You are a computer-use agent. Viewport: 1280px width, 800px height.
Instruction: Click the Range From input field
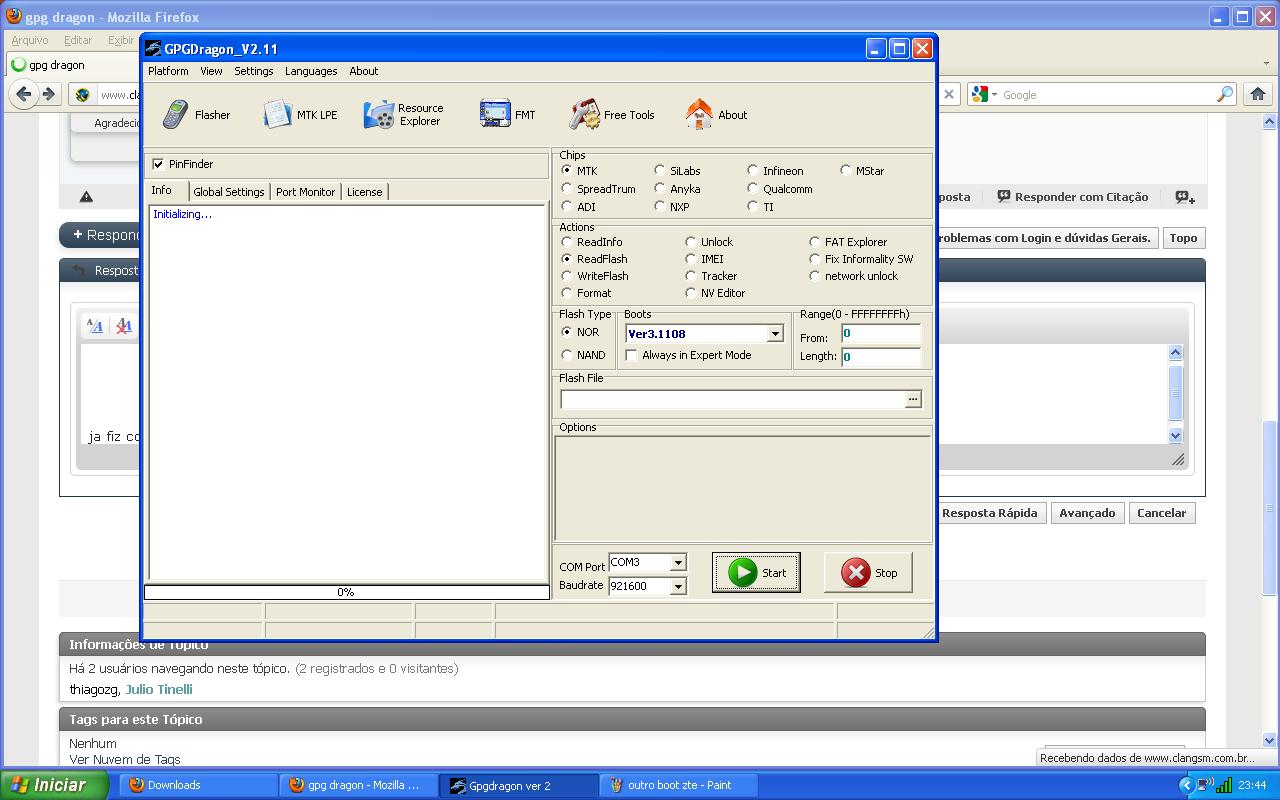pyautogui.click(x=880, y=334)
